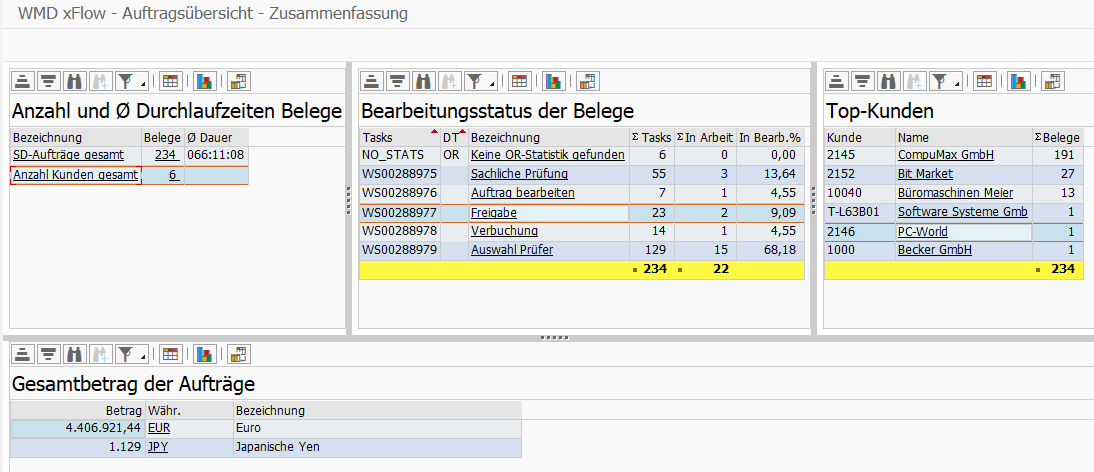The width and height of the screenshot is (1094, 472).
Task: Open customer Bit Market link
Action: [x=925, y=174]
